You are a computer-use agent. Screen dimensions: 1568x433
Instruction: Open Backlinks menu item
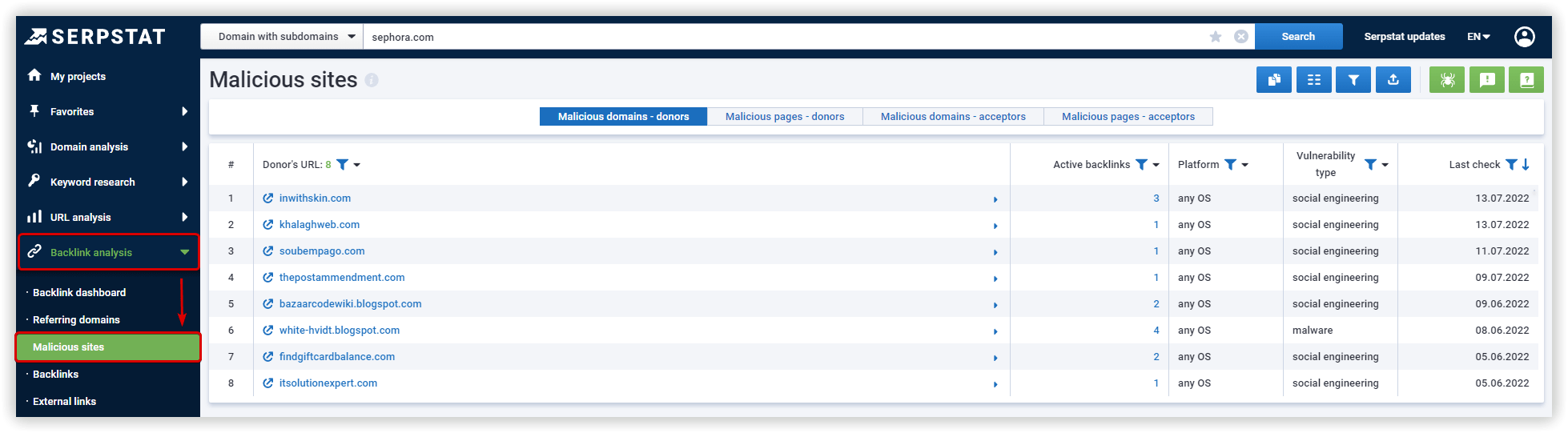55,374
